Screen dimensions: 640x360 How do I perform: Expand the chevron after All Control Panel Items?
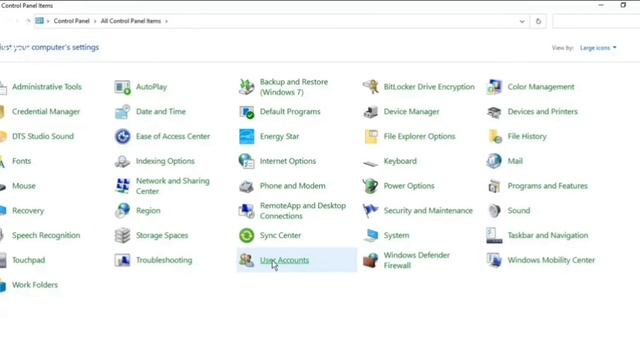(x=167, y=21)
